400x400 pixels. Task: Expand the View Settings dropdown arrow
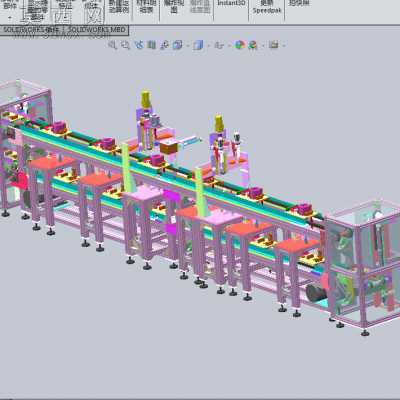pos(284,45)
